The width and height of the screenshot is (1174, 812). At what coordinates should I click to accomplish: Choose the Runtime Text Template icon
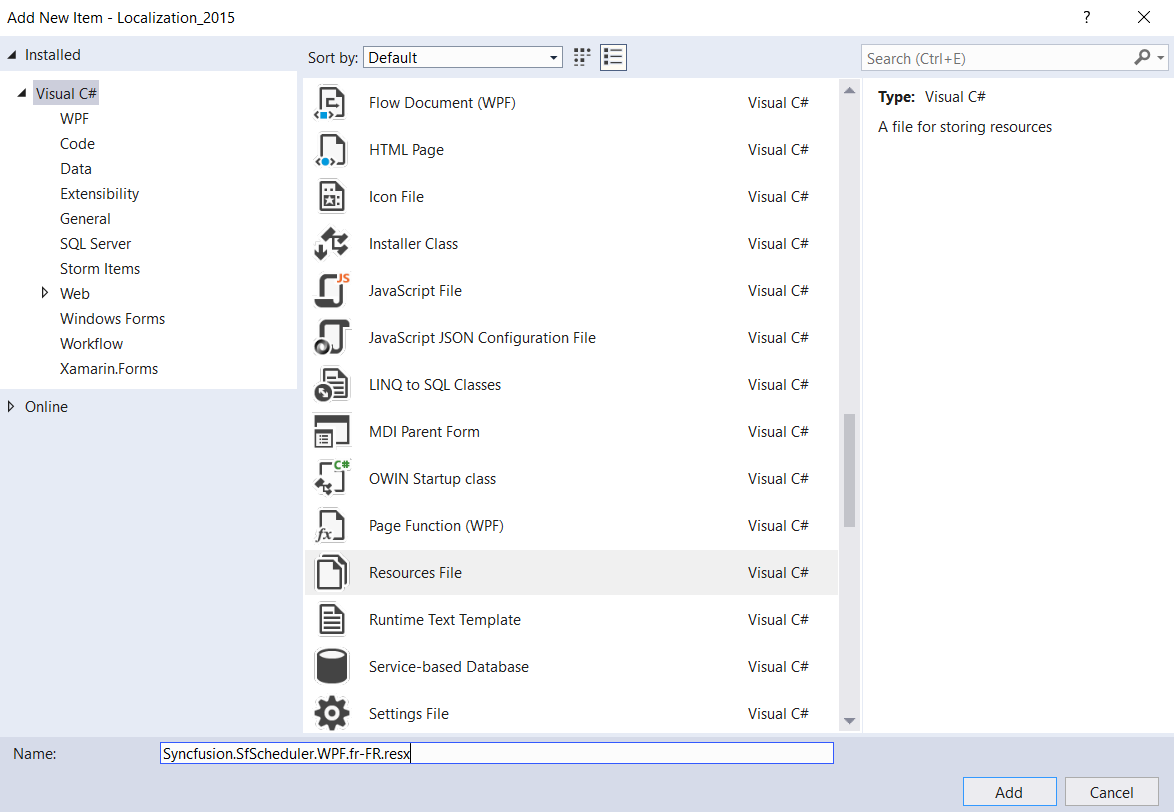331,620
